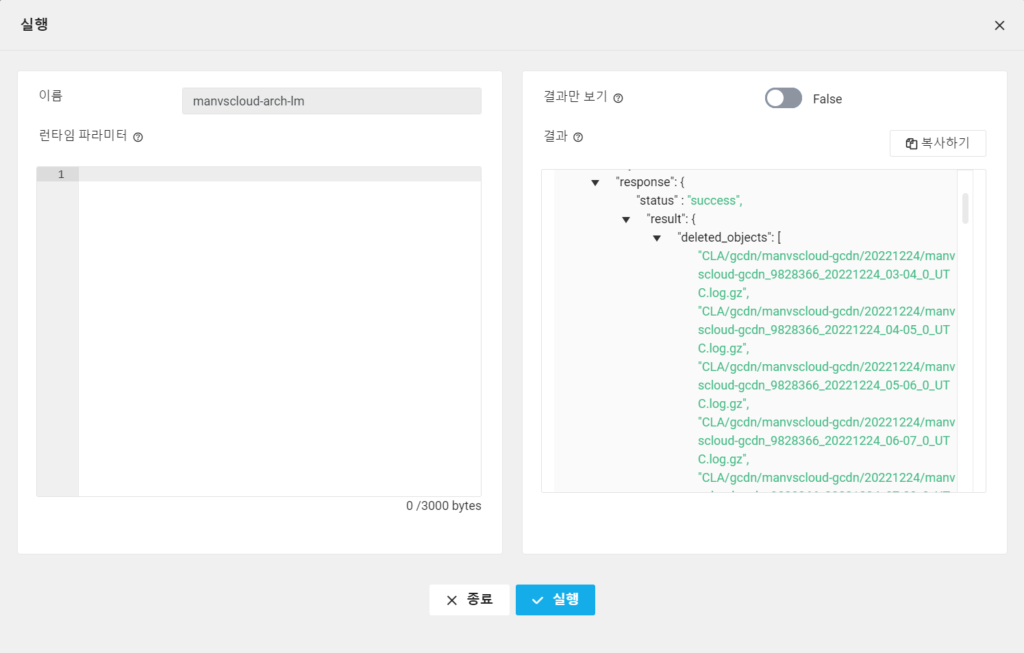Click the False label next to the toggle
The height and width of the screenshot is (653, 1024).
click(x=827, y=98)
